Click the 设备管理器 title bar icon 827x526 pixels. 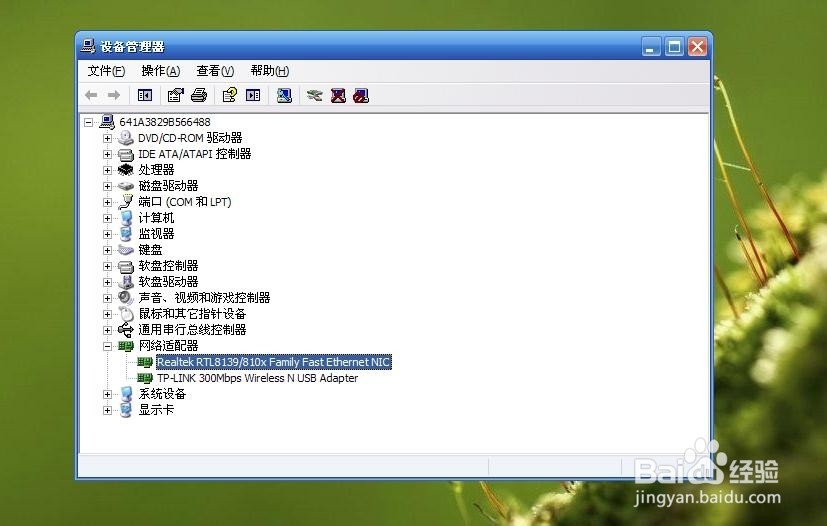click(x=88, y=46)
